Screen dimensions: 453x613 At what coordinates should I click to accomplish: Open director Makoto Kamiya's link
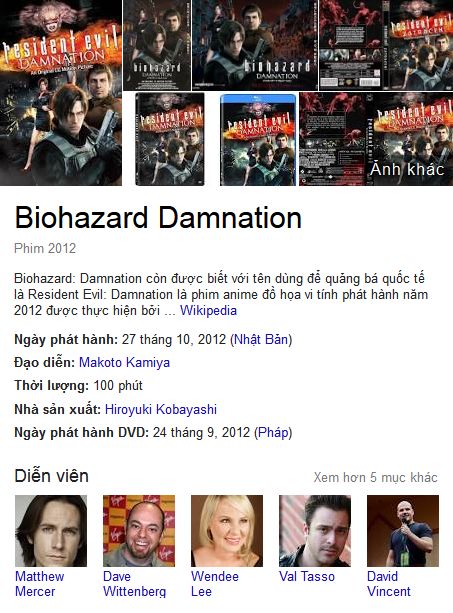click(124, 362)
